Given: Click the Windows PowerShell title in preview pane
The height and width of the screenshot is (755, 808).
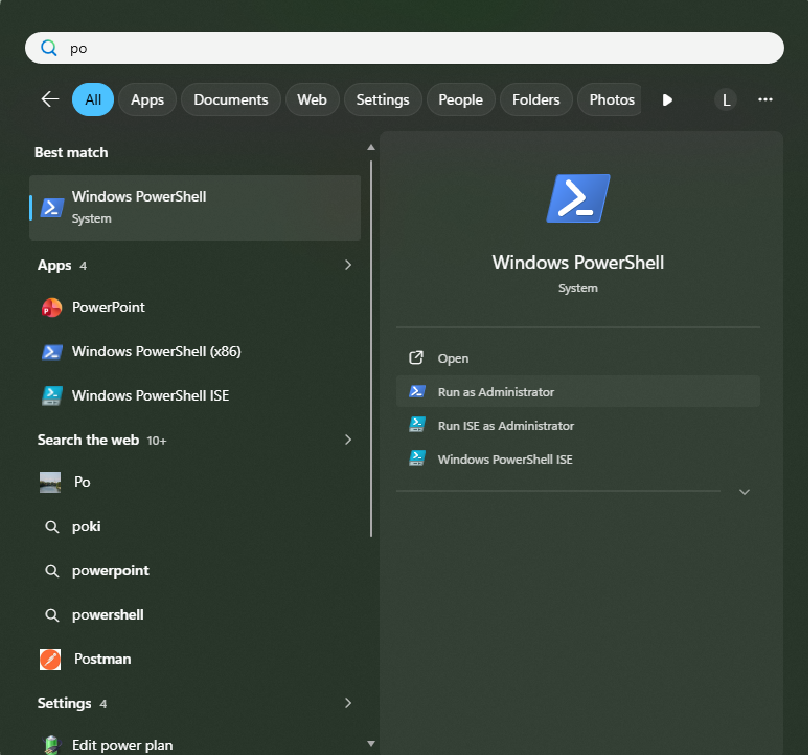Looking at the screenshot, I should tap(578, 263).
